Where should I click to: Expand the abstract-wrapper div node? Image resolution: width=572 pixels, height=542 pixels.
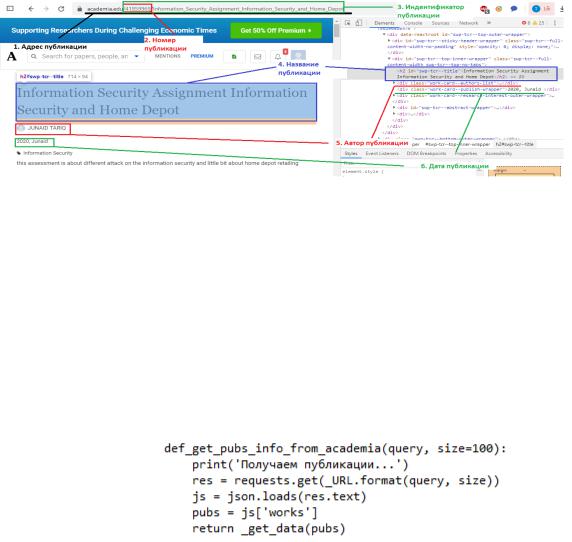click(394, 108)
